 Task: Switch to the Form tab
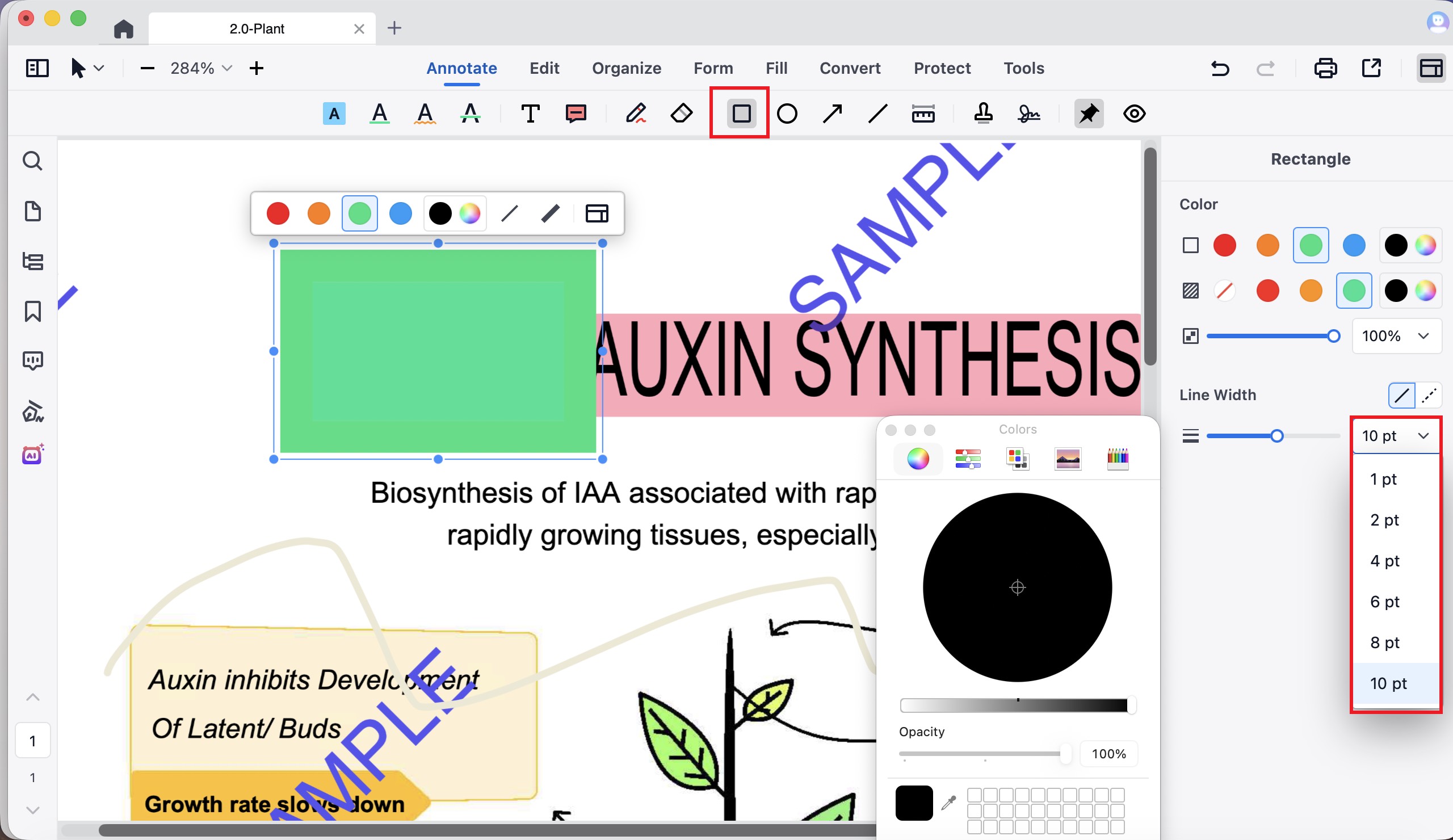(713, 68)
